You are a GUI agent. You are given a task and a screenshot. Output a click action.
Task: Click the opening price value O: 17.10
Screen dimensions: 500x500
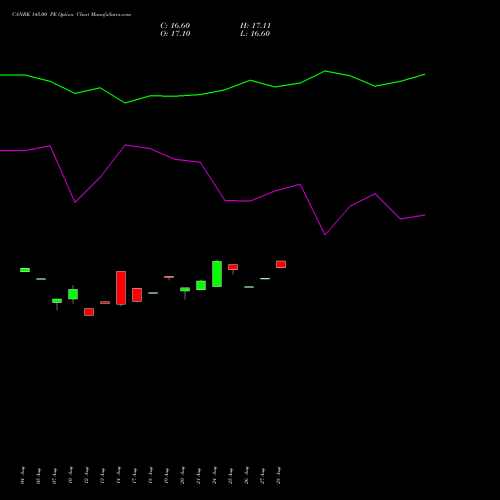[x=175, y=34]
